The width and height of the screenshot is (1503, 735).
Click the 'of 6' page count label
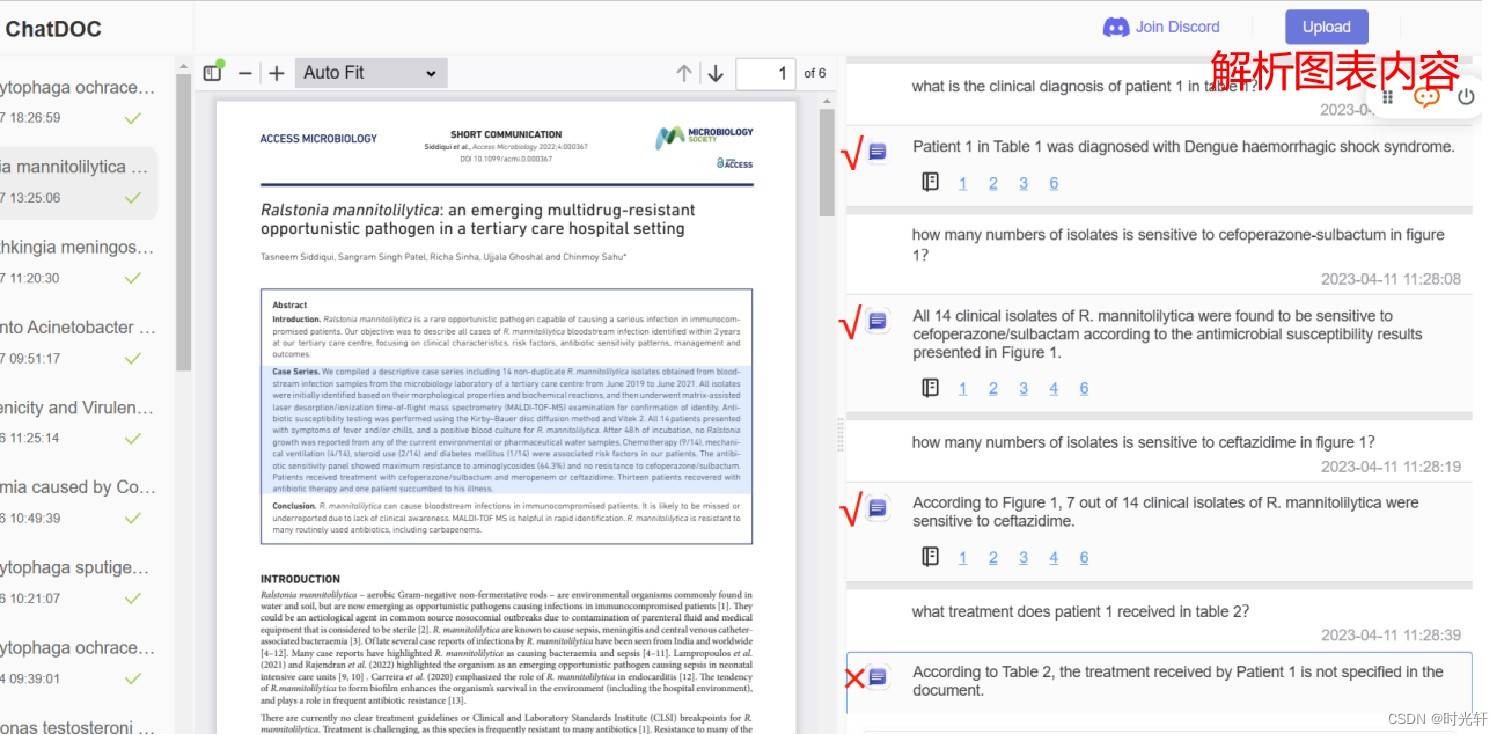(x=815, y=73)
